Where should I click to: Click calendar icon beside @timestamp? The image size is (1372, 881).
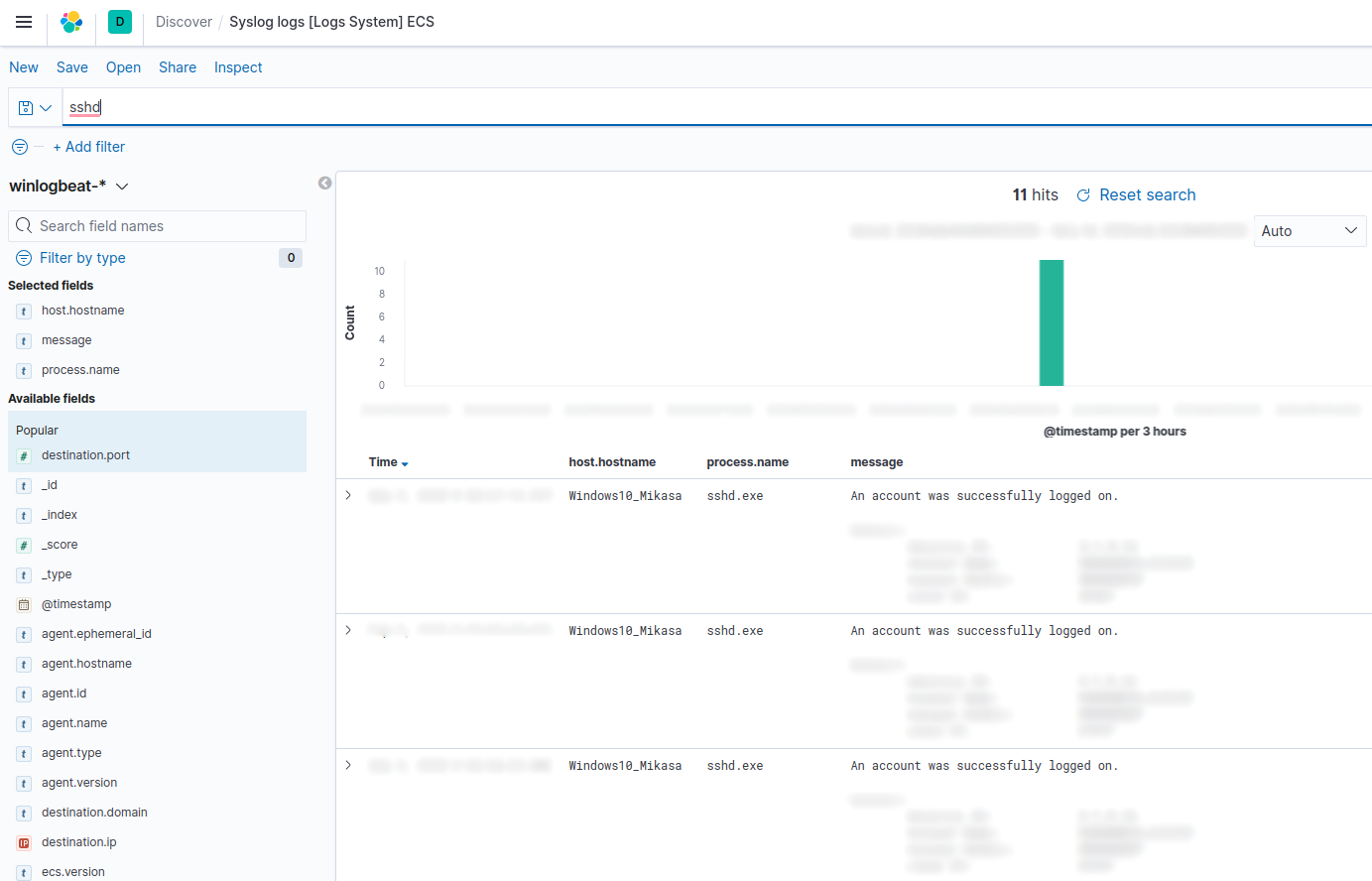pos(24,605)
